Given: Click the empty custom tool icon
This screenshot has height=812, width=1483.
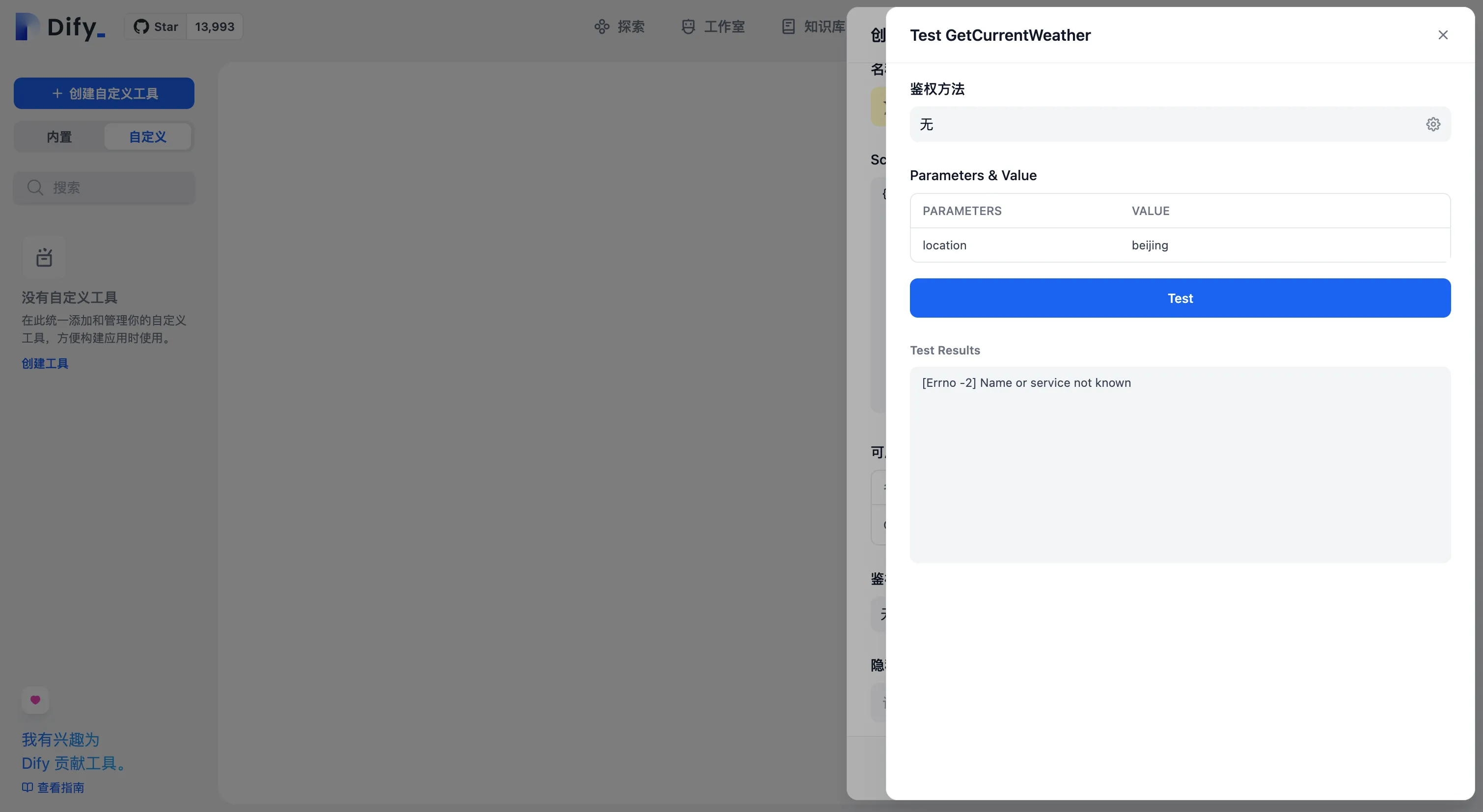Looking at the screenshot, I should point(44,257).
